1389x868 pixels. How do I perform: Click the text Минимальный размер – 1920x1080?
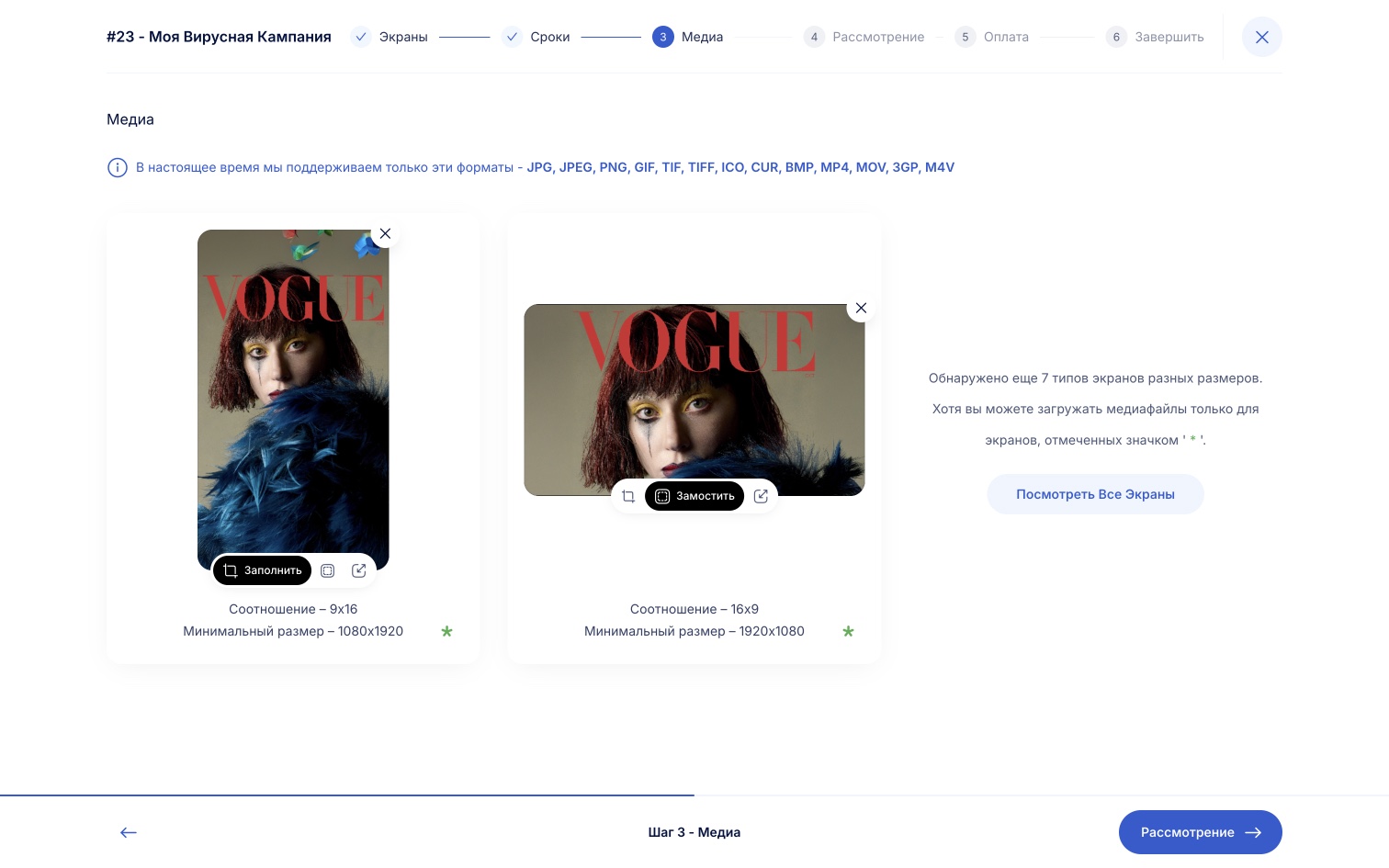tap(694, 631)
